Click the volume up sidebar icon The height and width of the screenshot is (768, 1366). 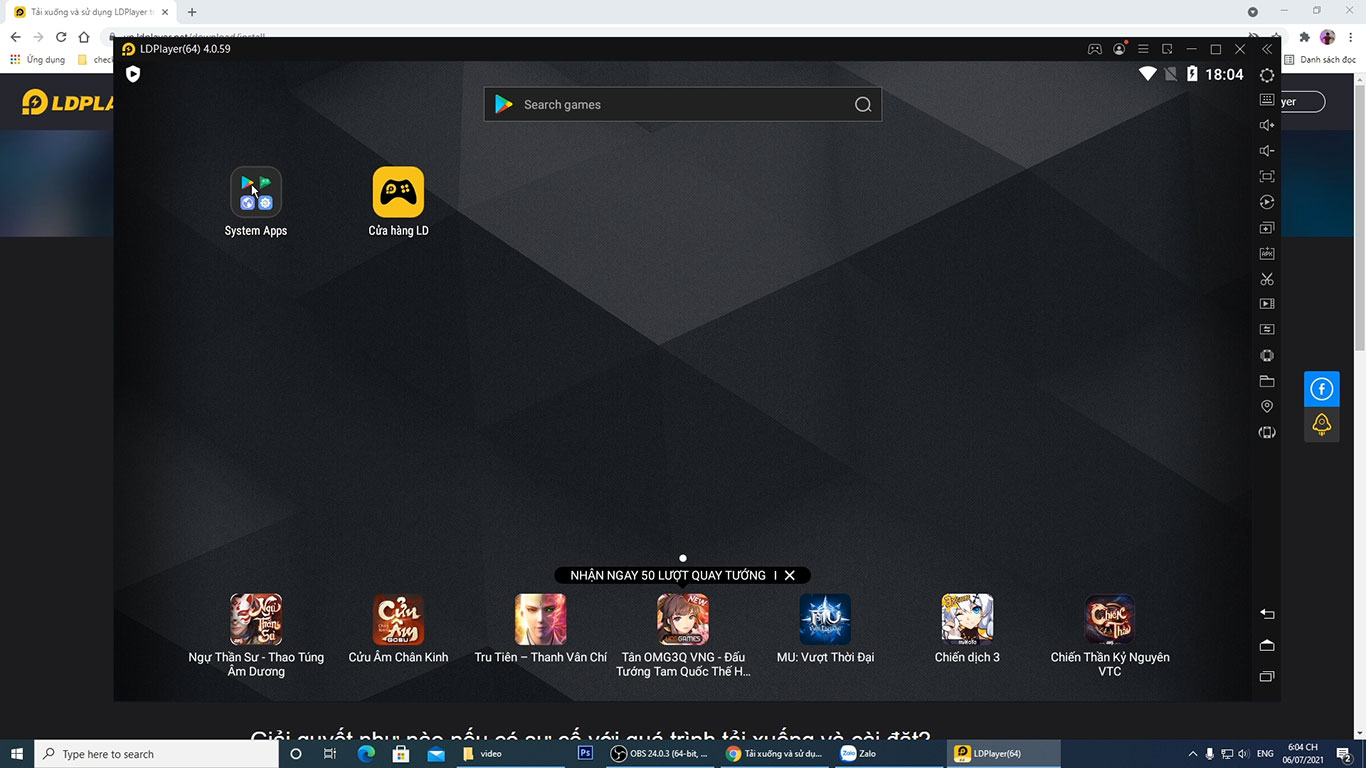click(x=1267, y=125)
